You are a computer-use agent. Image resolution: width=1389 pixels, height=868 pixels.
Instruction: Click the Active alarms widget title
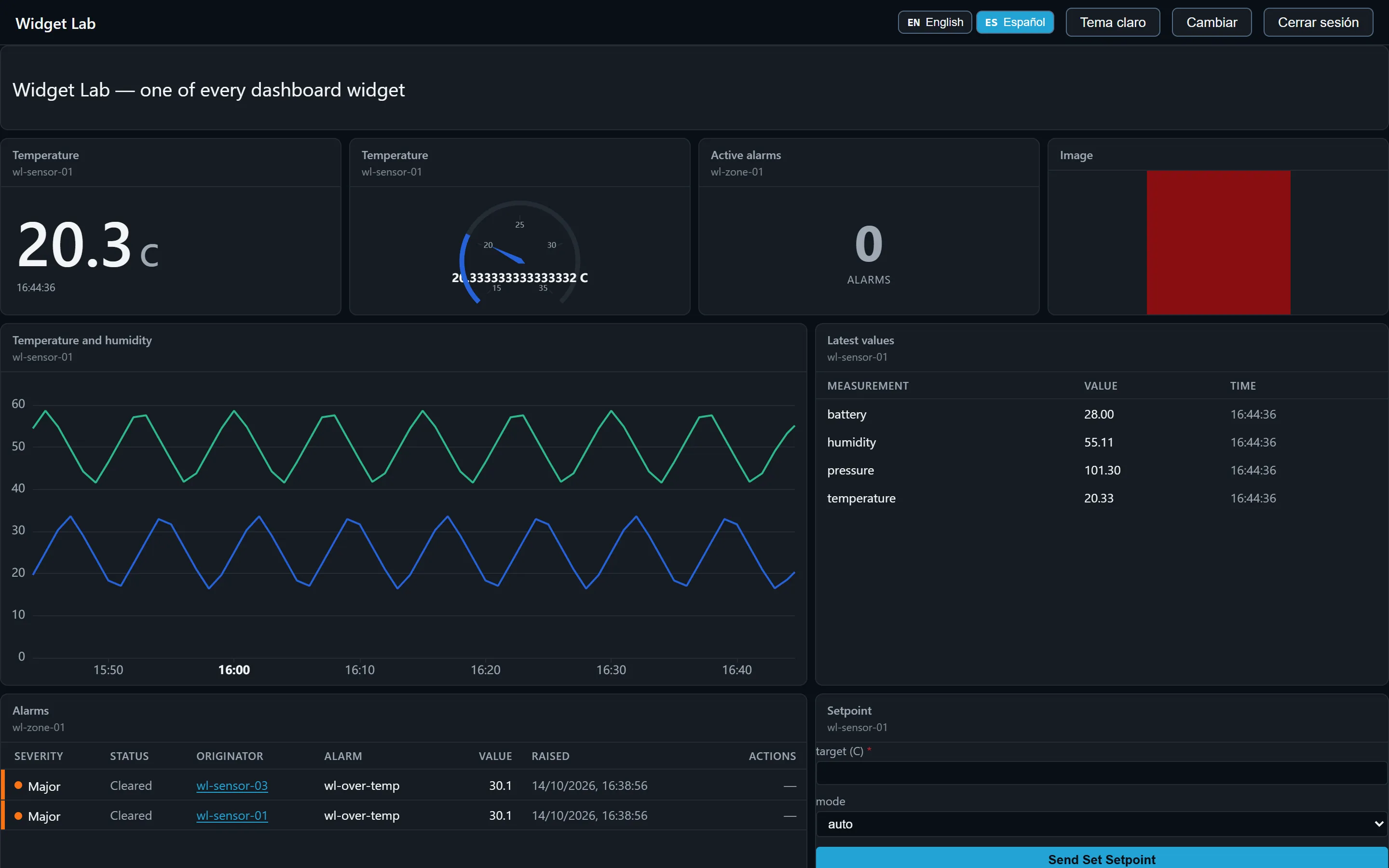[746, 155]
